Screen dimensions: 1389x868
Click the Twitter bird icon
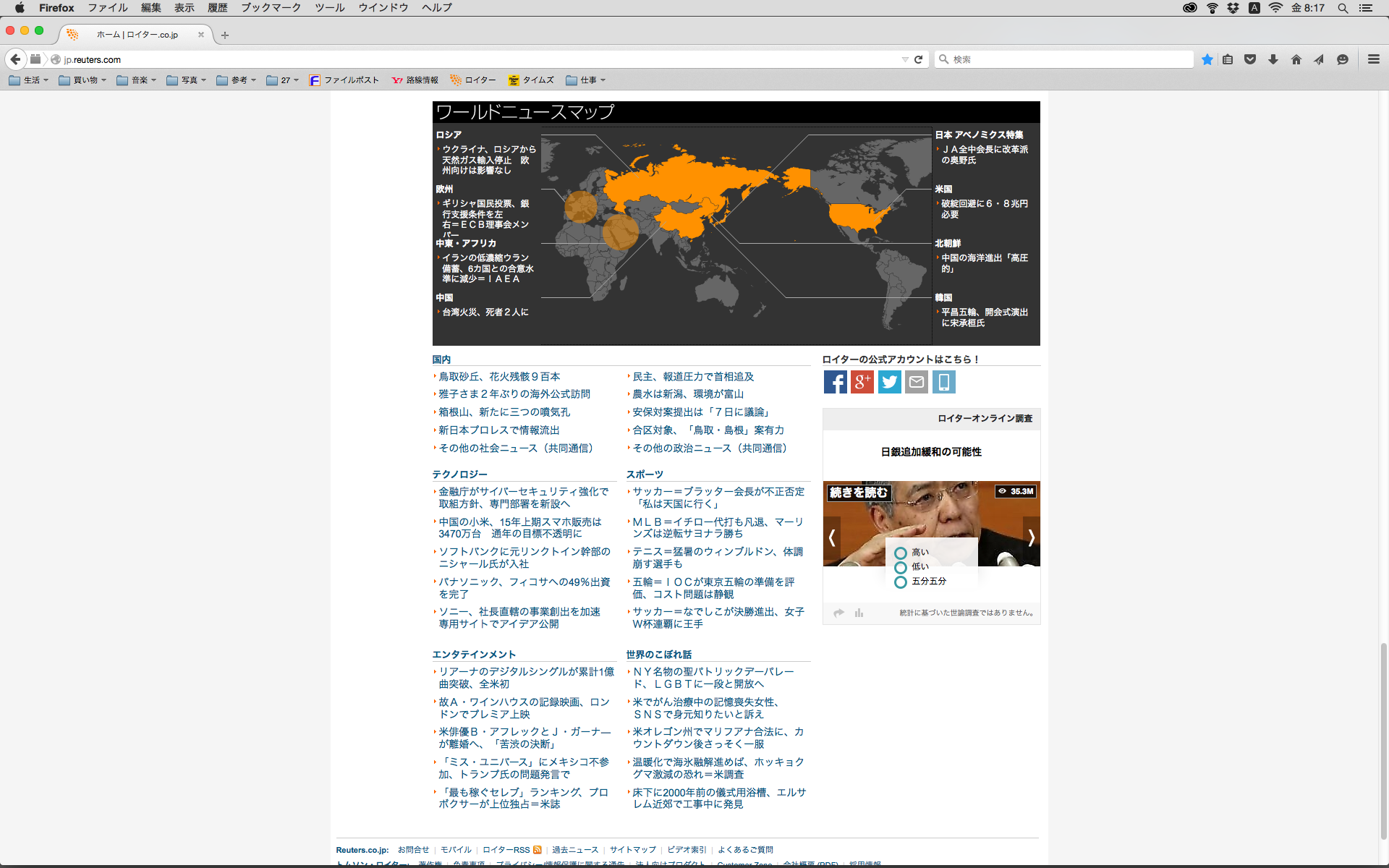click(889, 382)
